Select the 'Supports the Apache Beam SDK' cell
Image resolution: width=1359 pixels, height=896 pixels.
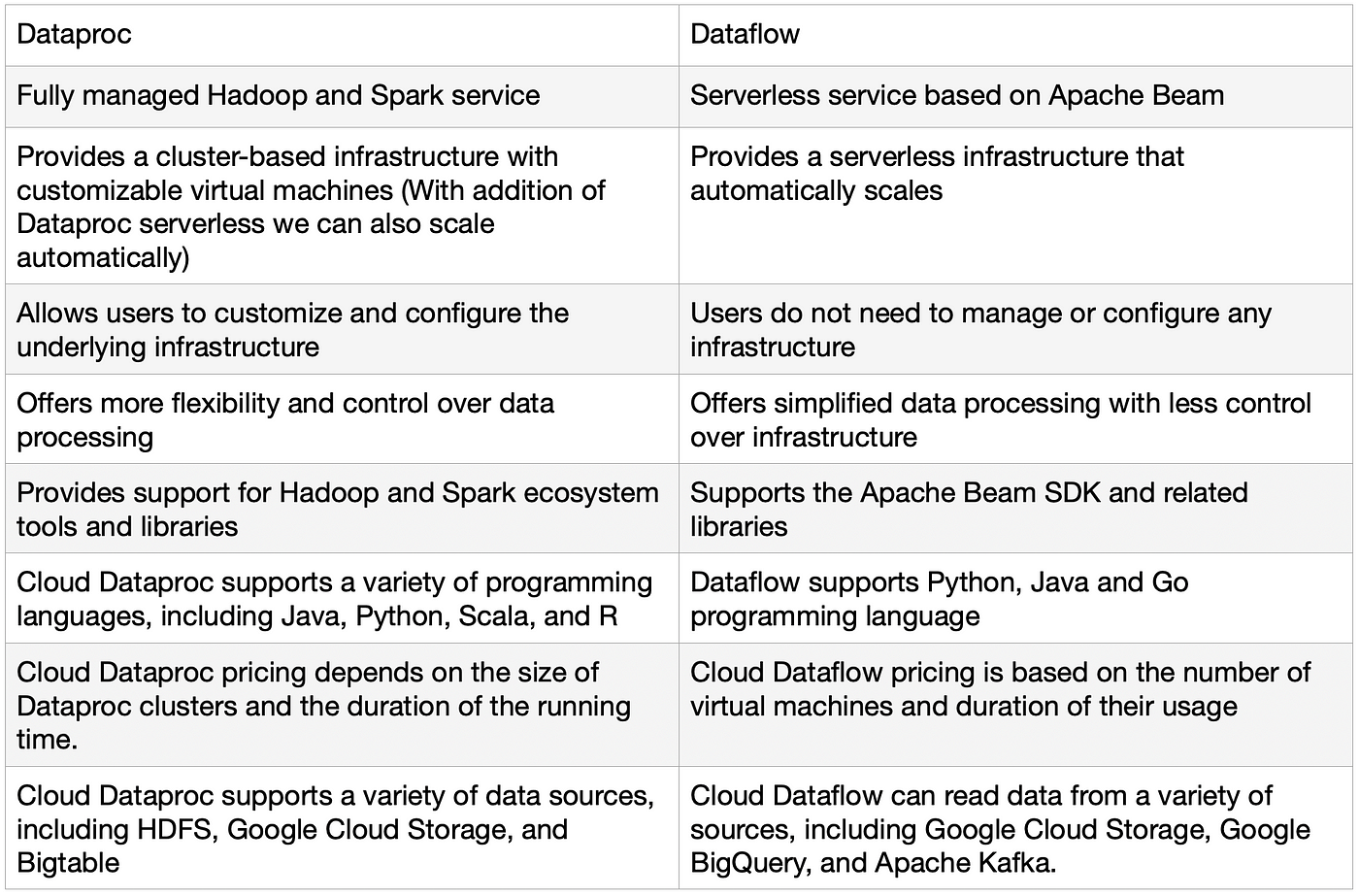pos(1015,508)
